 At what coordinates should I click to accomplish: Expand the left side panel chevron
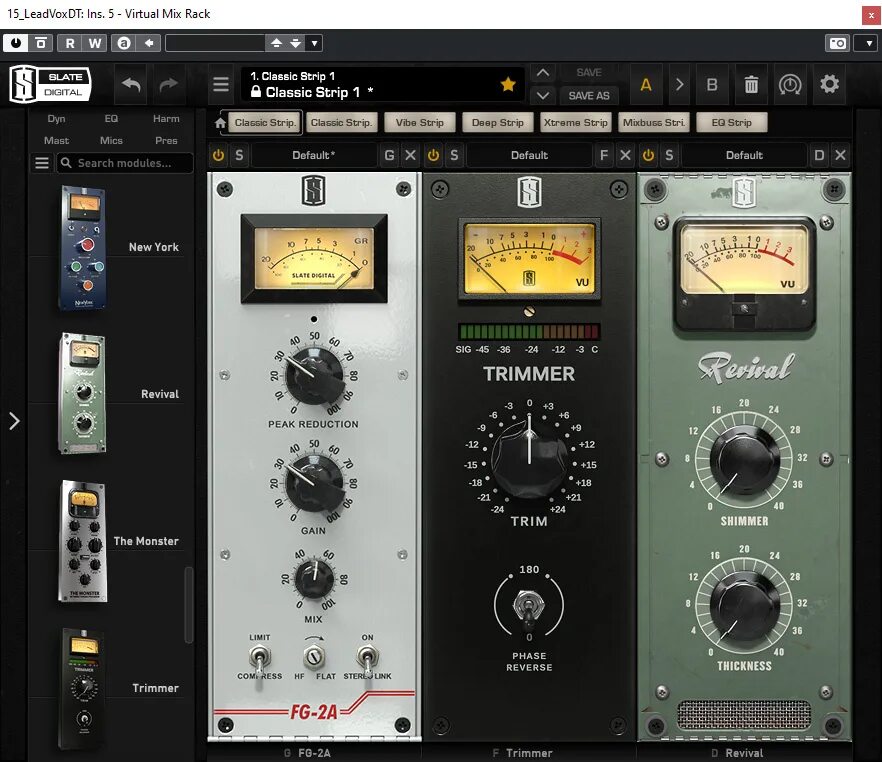[15, 421]
